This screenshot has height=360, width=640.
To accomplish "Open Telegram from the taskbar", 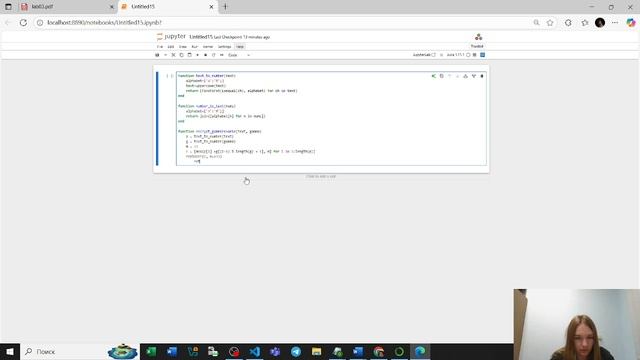I will coord(296,351).
